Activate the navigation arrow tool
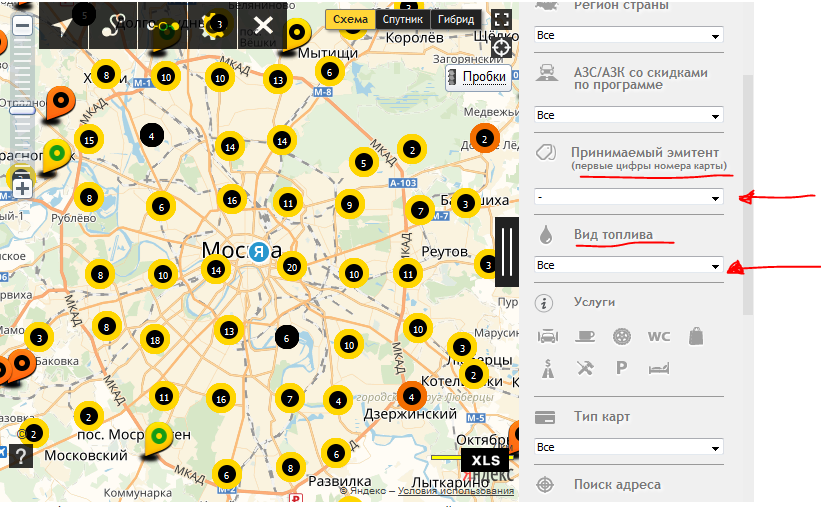 [64, 25]
